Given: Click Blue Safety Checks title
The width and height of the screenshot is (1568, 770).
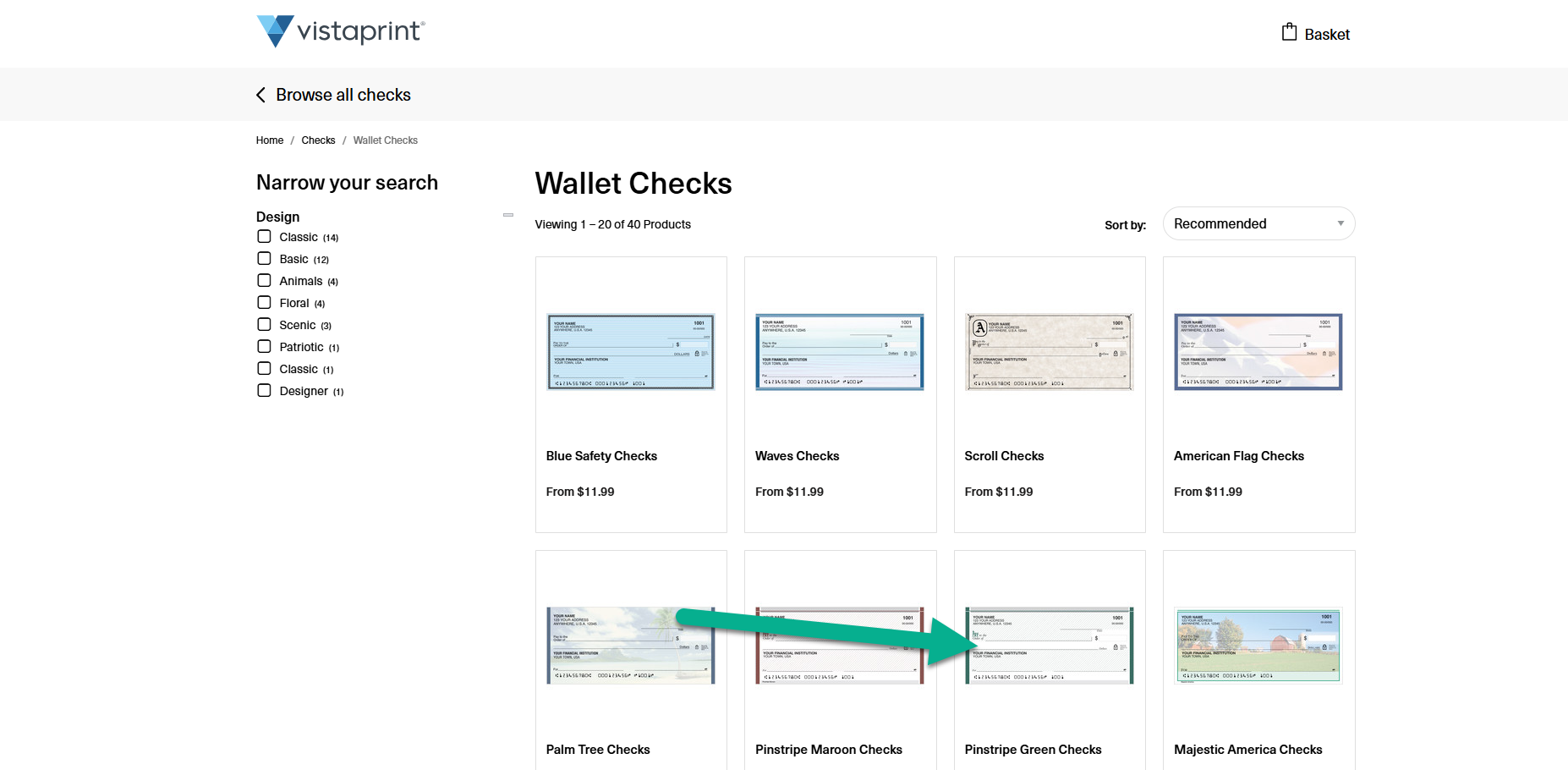Looking at the screenshot, I should 601,456.
